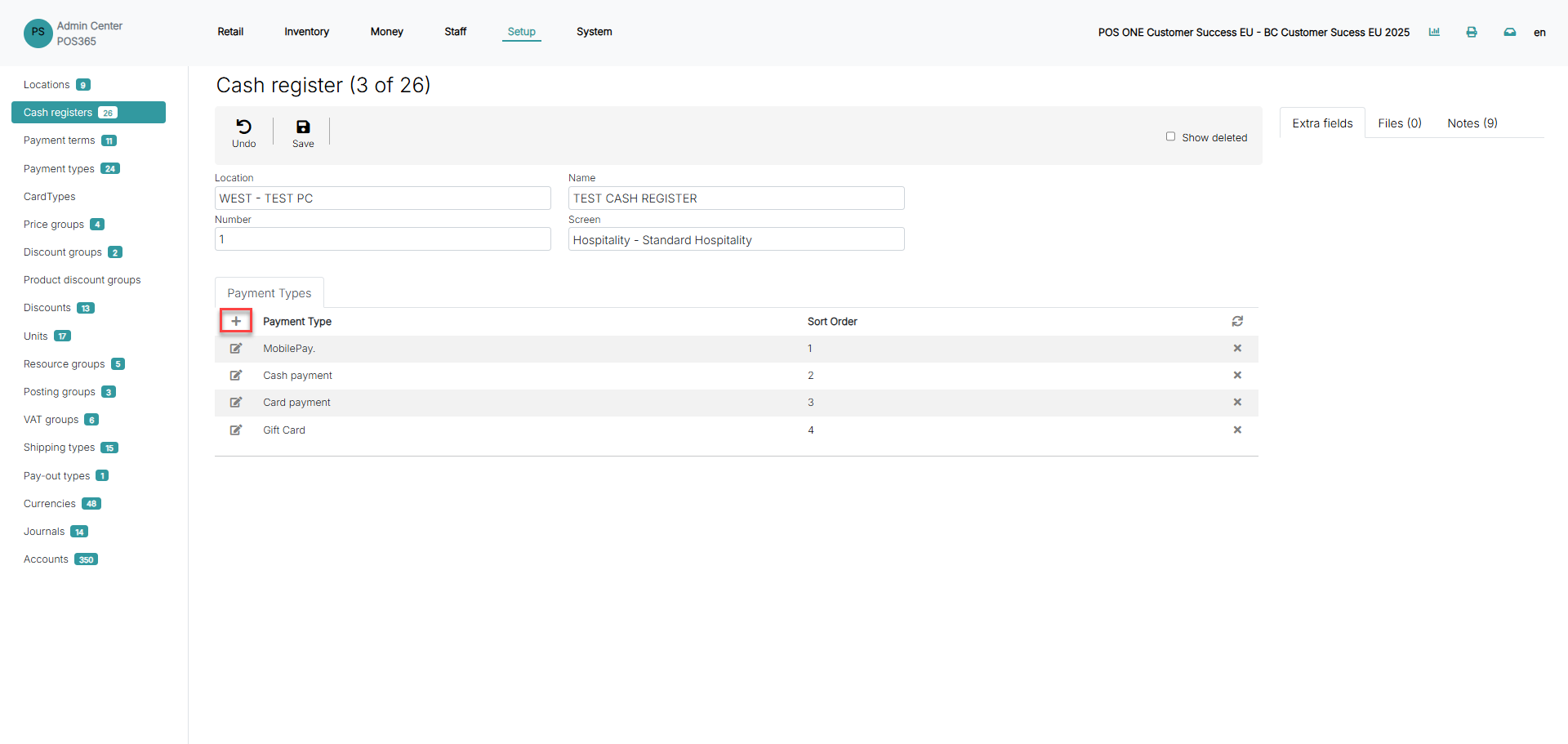The image size is (1568, 744).
Task: Open Product discount groups in sidebar
Action: [82, 280]
